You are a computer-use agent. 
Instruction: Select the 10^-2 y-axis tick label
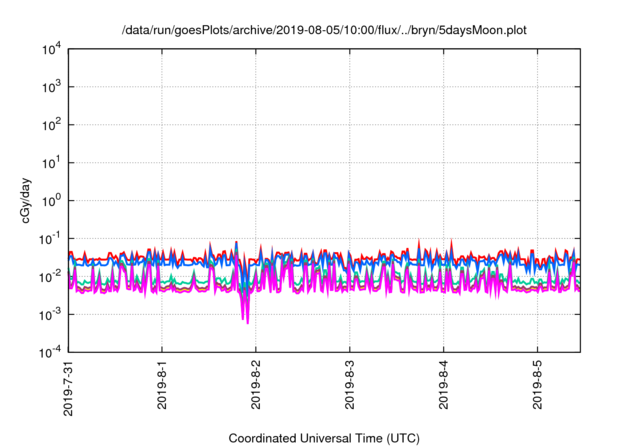pos(52,276)
